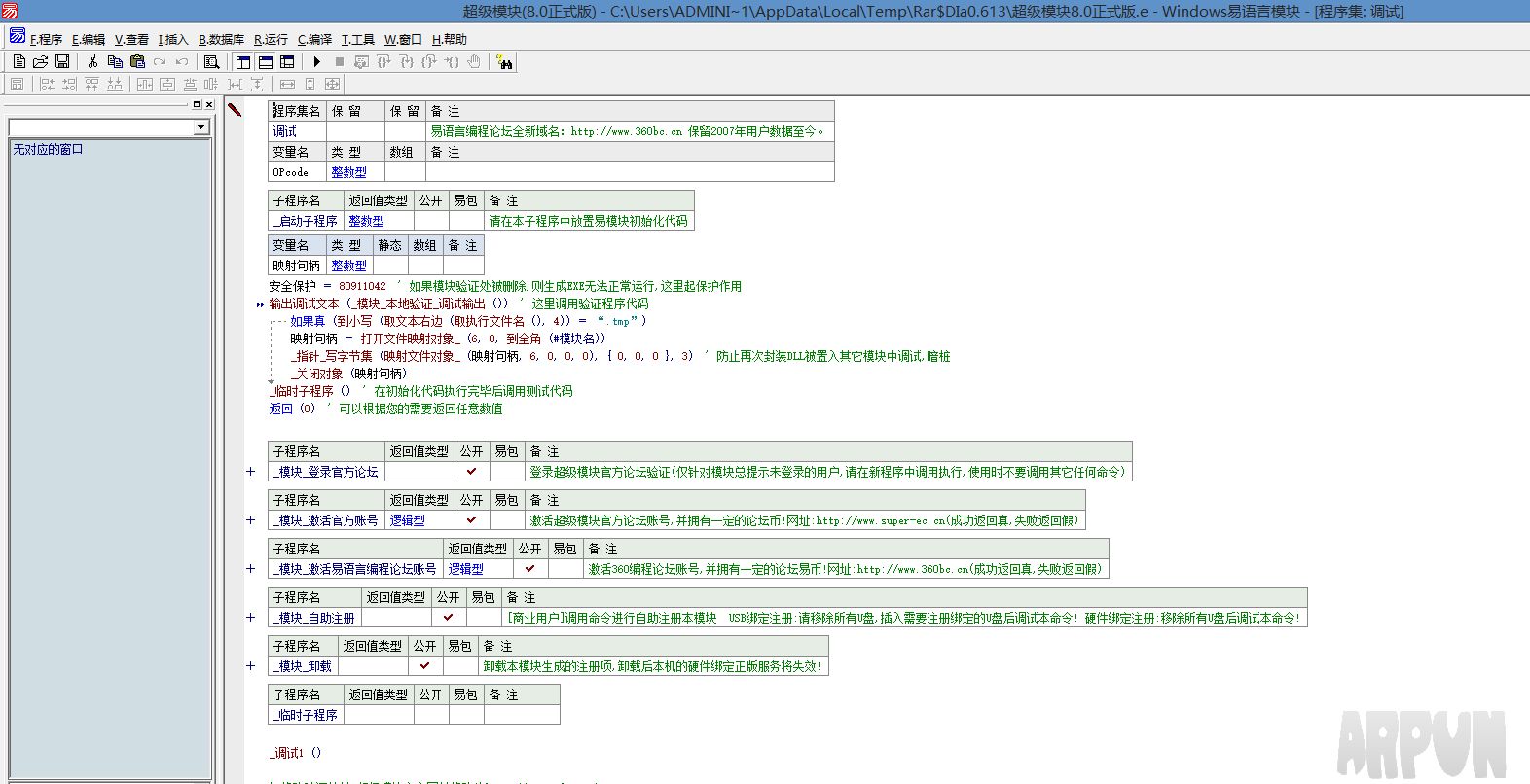Open the T.工具 menu

(x=357, y=39)
